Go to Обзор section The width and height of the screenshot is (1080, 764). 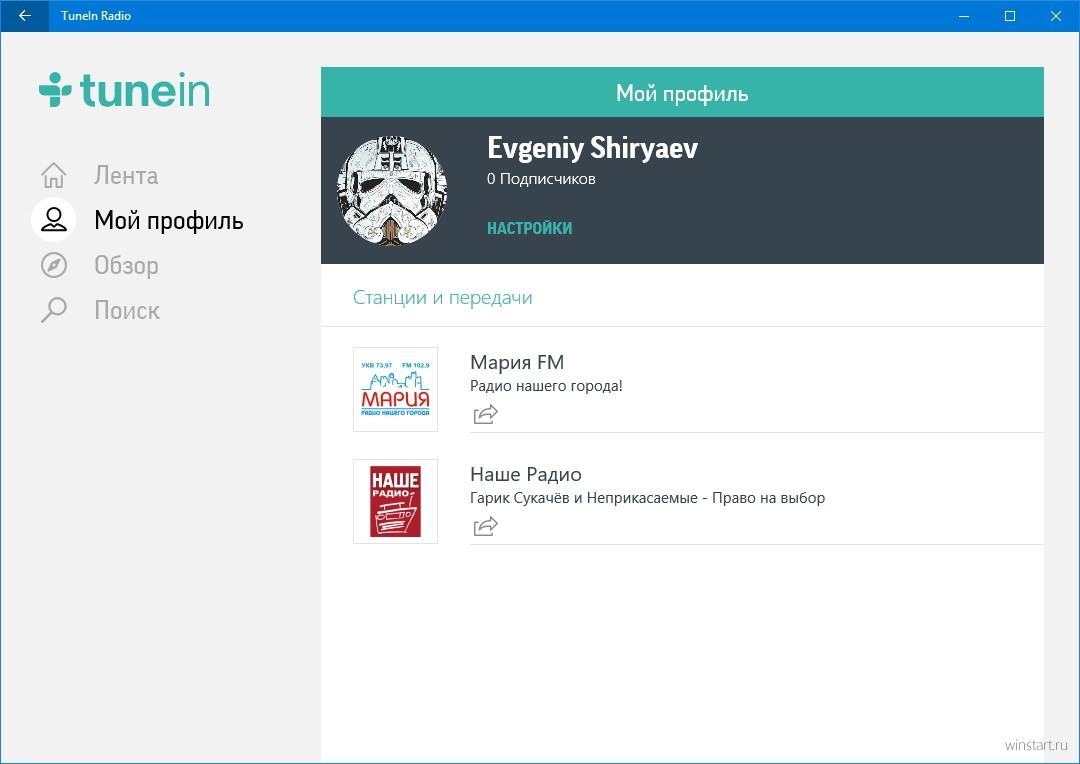(127, 265)
